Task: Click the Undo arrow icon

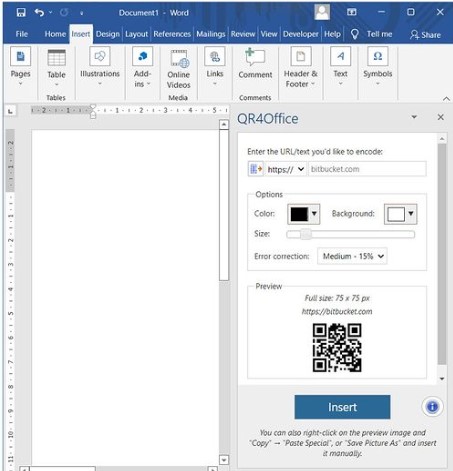Action: pos(39,13)
